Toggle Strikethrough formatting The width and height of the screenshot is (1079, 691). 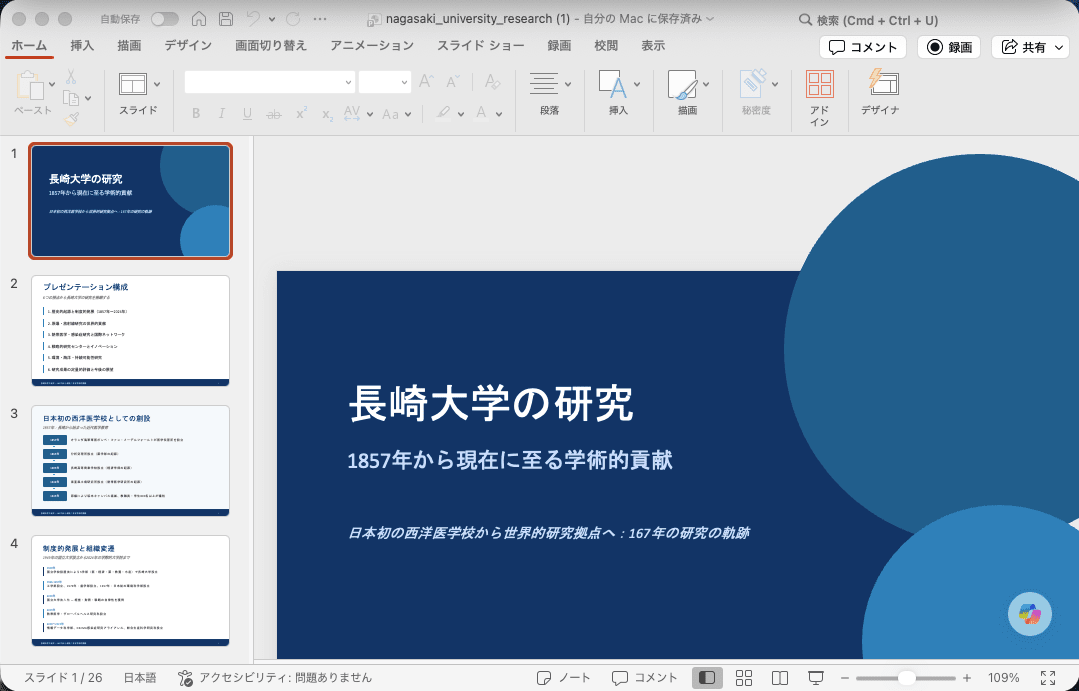(274, 114)
